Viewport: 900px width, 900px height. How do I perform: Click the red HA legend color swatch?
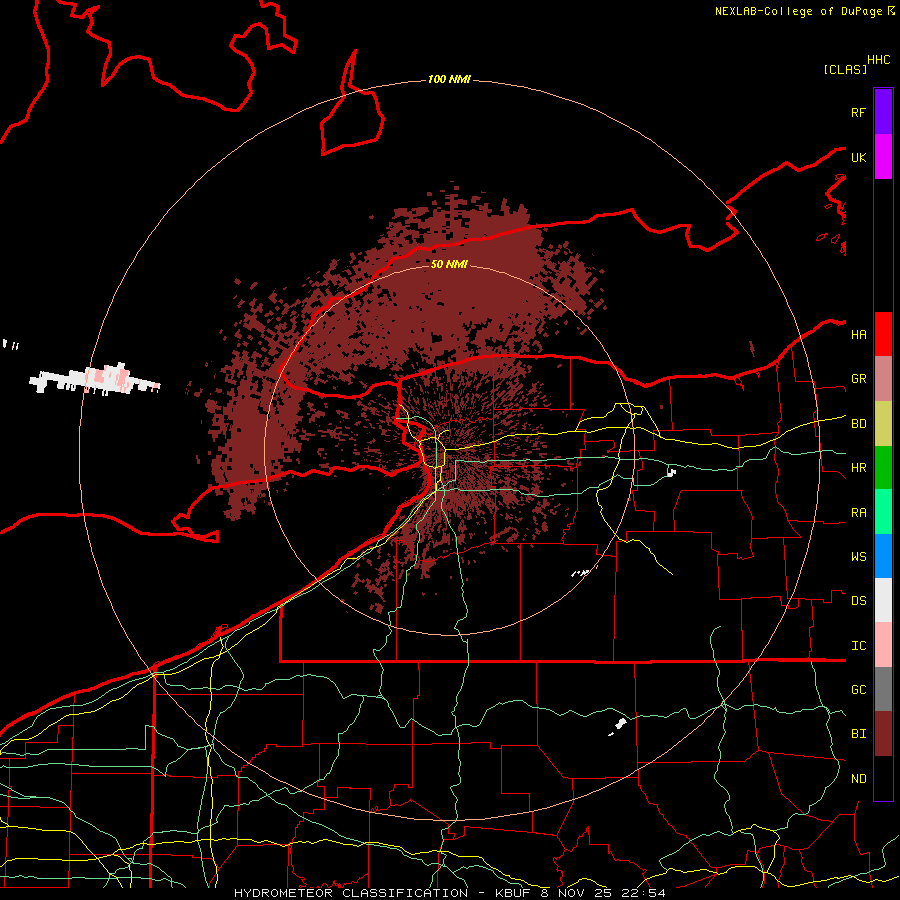coord(883,334)
